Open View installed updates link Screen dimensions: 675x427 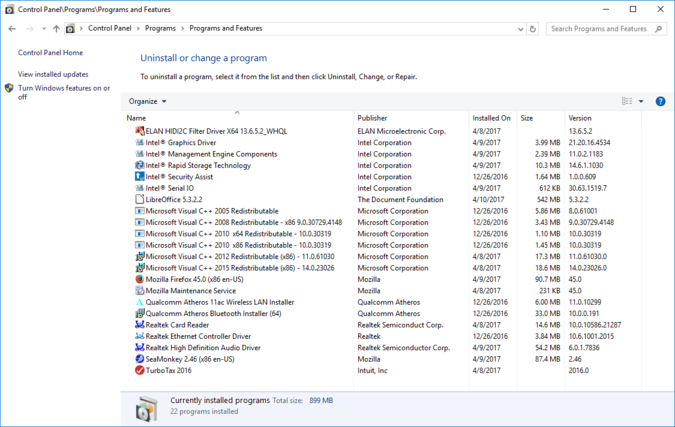tap(53, 74)
